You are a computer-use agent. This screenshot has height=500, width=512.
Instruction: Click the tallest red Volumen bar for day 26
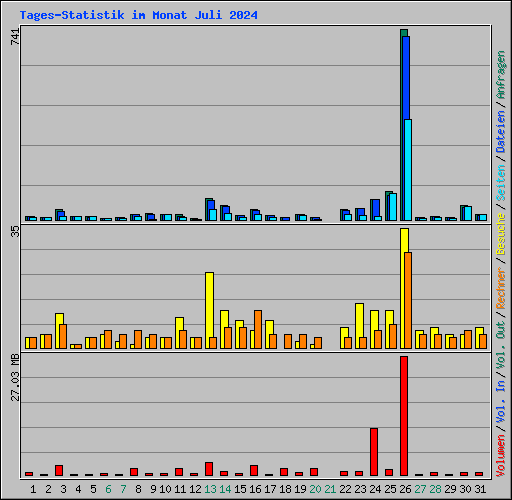[404, 416]
